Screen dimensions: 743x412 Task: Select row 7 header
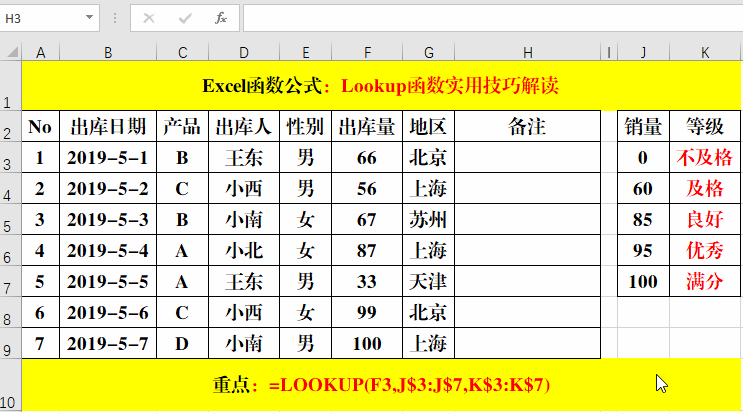[10, 281]
